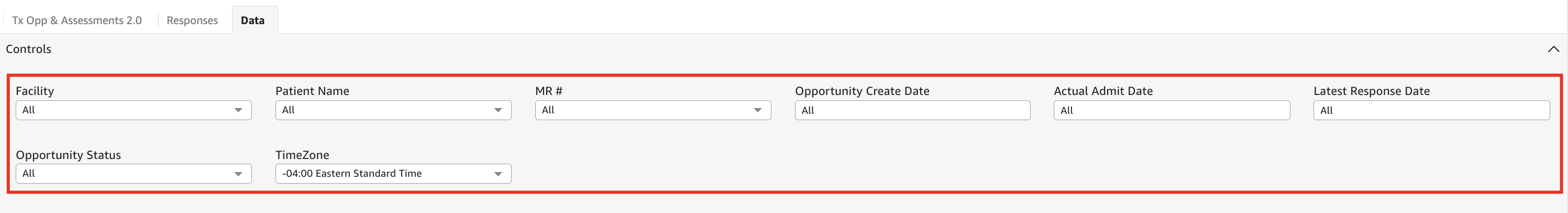Click the Controls section heading
The height and width of the screenshot is (213, 1568).
(29, 49)
